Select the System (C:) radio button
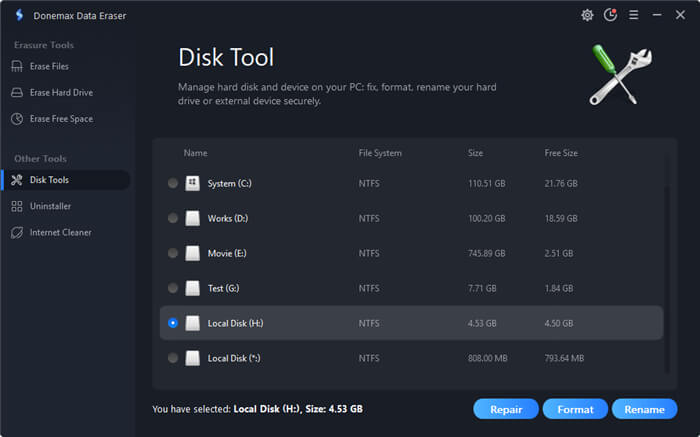 [x=173, y=183]
